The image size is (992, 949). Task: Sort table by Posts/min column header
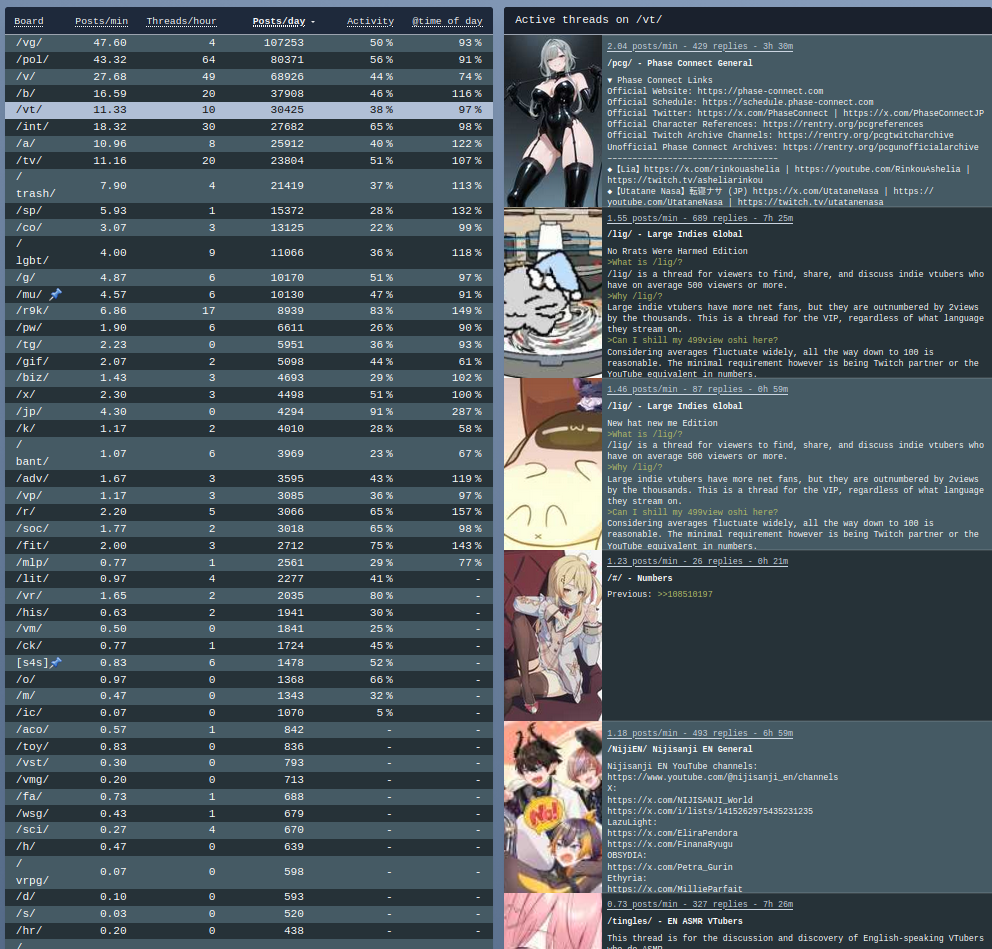coord(101,21)
